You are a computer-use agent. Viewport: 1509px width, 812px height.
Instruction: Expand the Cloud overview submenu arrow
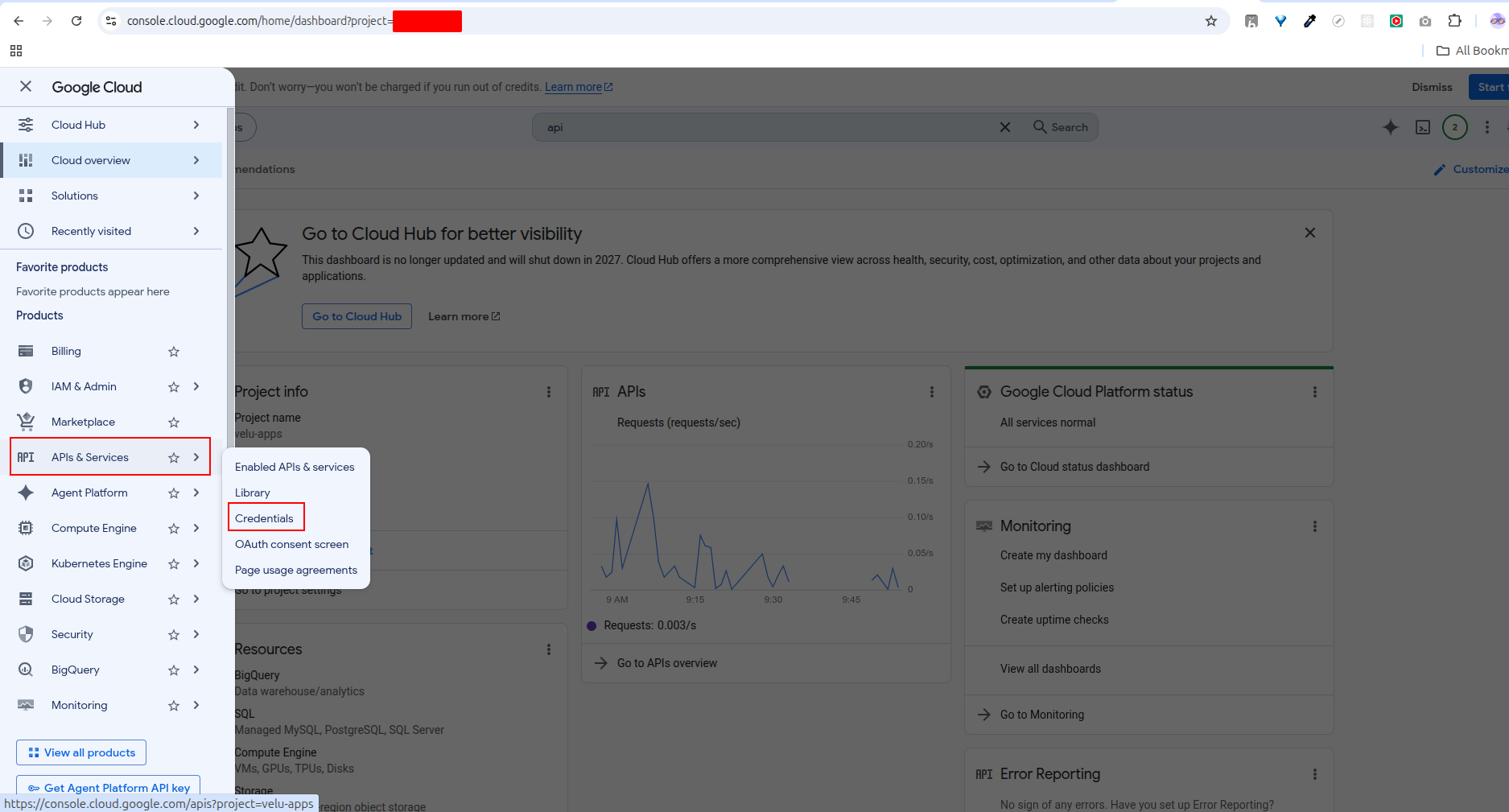[x=196, y=160]
